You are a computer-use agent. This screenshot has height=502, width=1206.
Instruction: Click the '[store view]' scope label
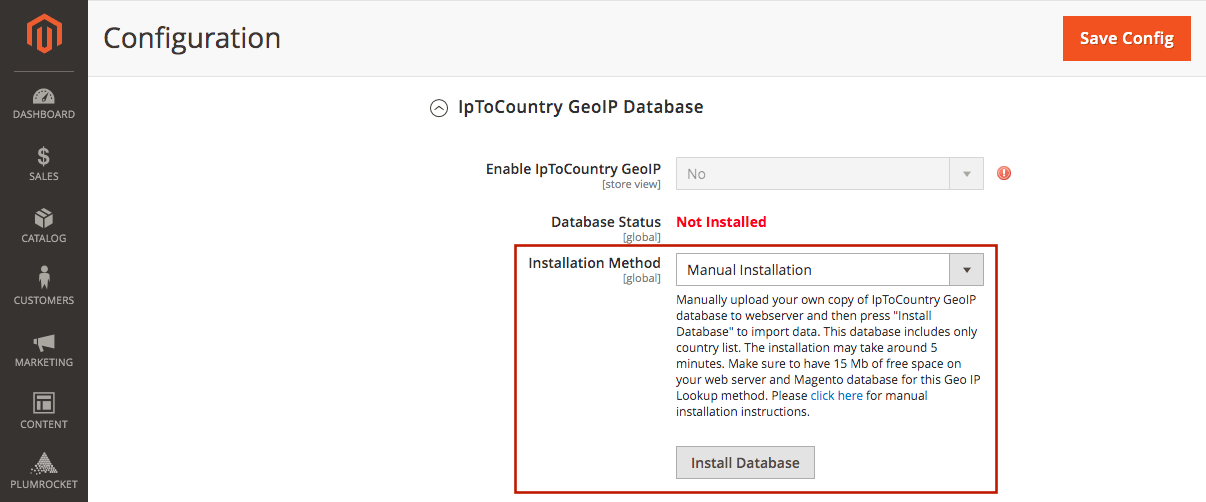(x=631, y=184)
